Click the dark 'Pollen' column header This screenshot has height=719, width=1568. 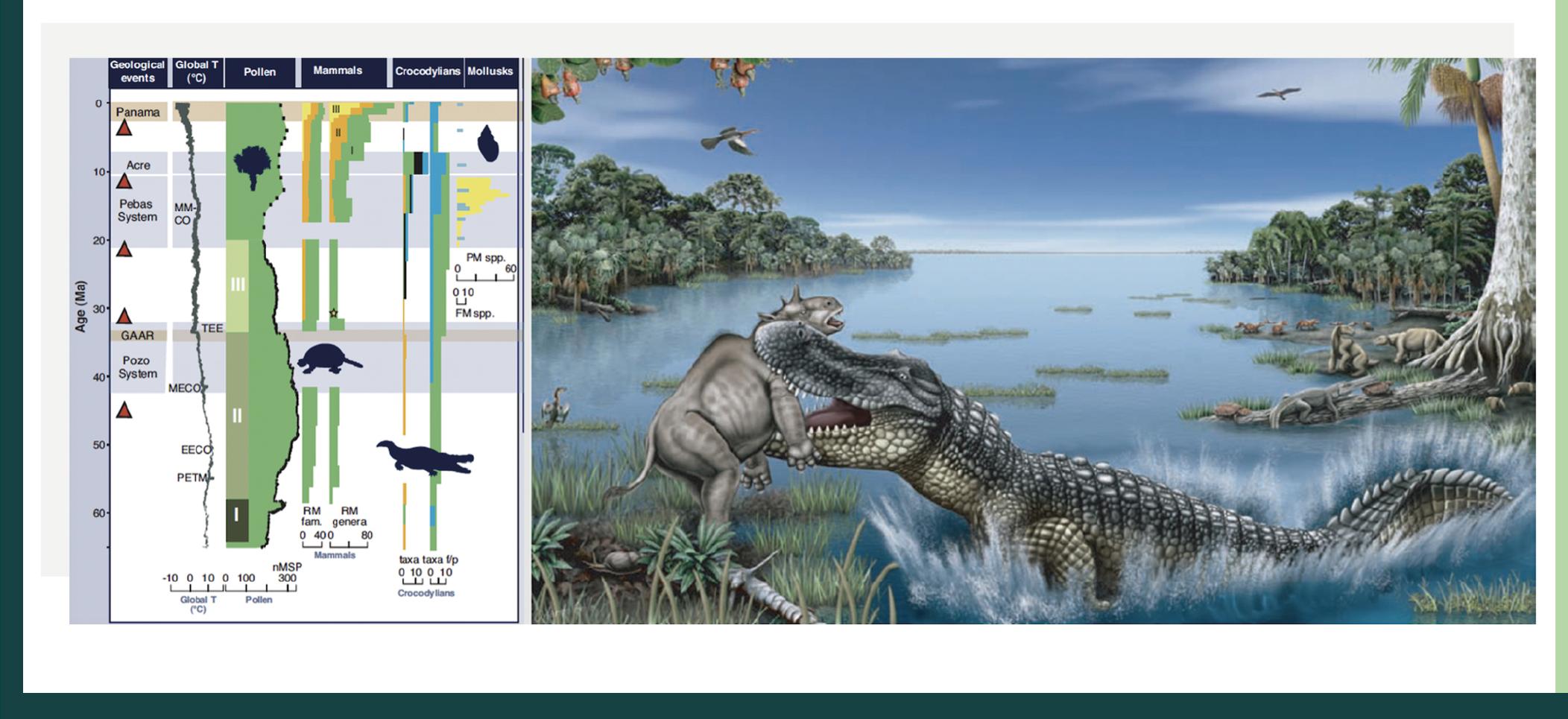(x=259, y=72)
